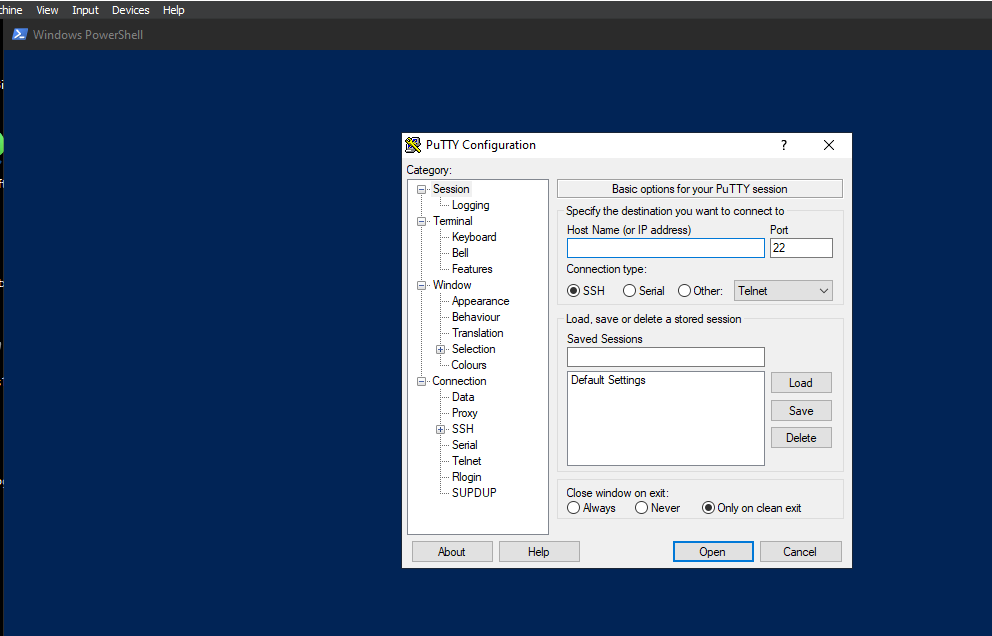Screen dimensions: 992x636
Task: Click the Windows PowerShell icon in the title bar
Action: click(20, 34)
